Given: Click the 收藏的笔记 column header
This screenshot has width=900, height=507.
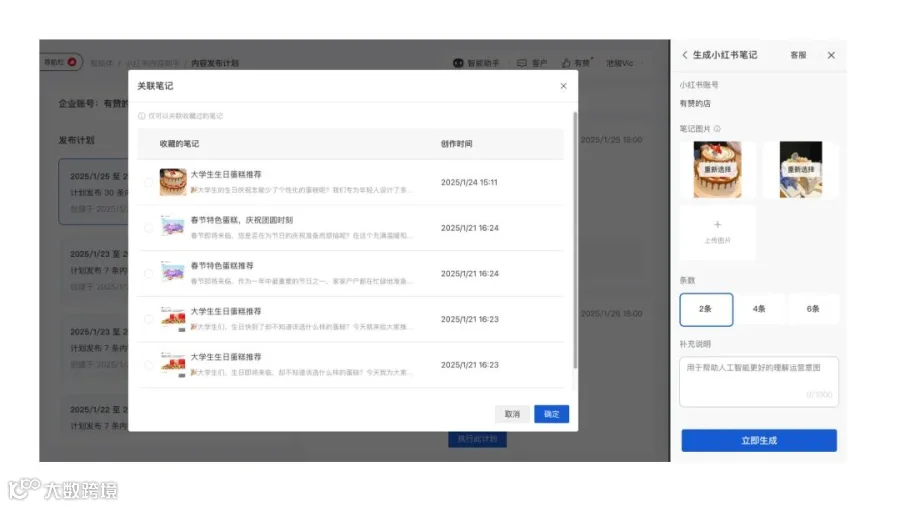Looking at the screenshot, I should tap(179, 144).
